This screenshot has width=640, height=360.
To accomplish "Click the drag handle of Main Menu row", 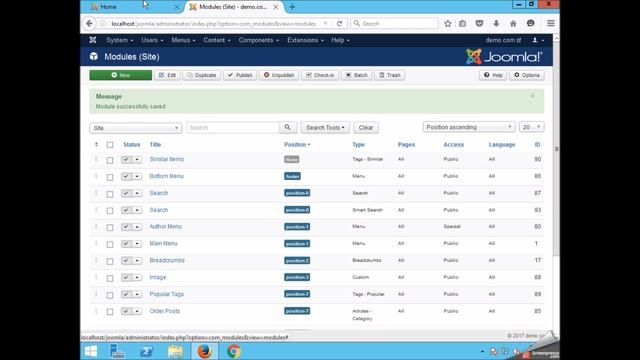I will click(96, 244).
